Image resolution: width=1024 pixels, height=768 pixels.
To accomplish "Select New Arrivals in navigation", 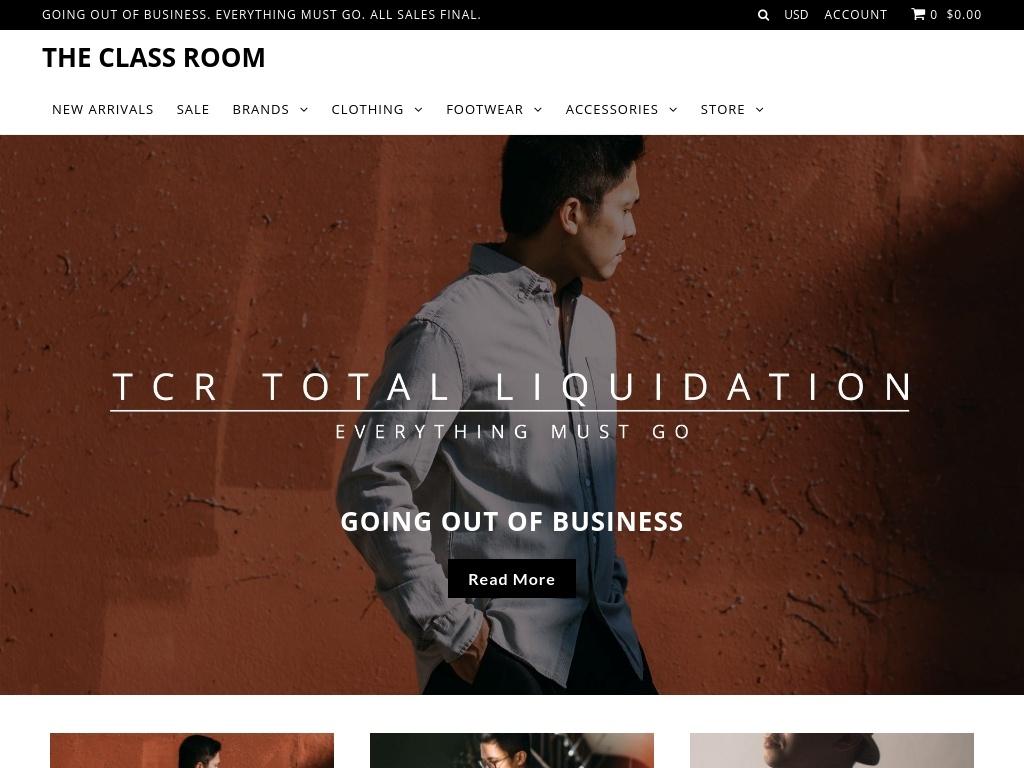I will click(103, 110).
